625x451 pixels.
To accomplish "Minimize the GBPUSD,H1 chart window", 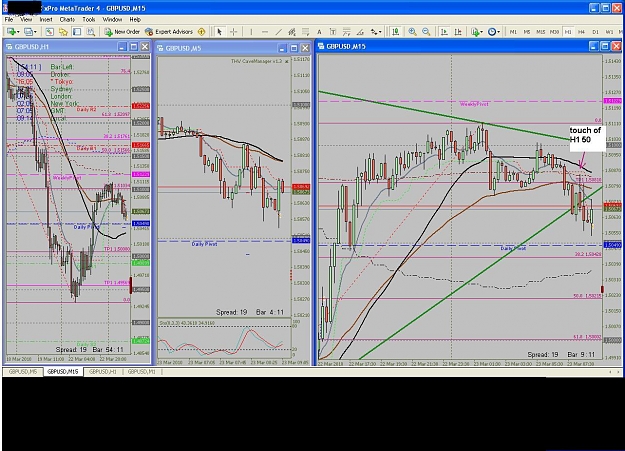I will click(x=122, y=47).
